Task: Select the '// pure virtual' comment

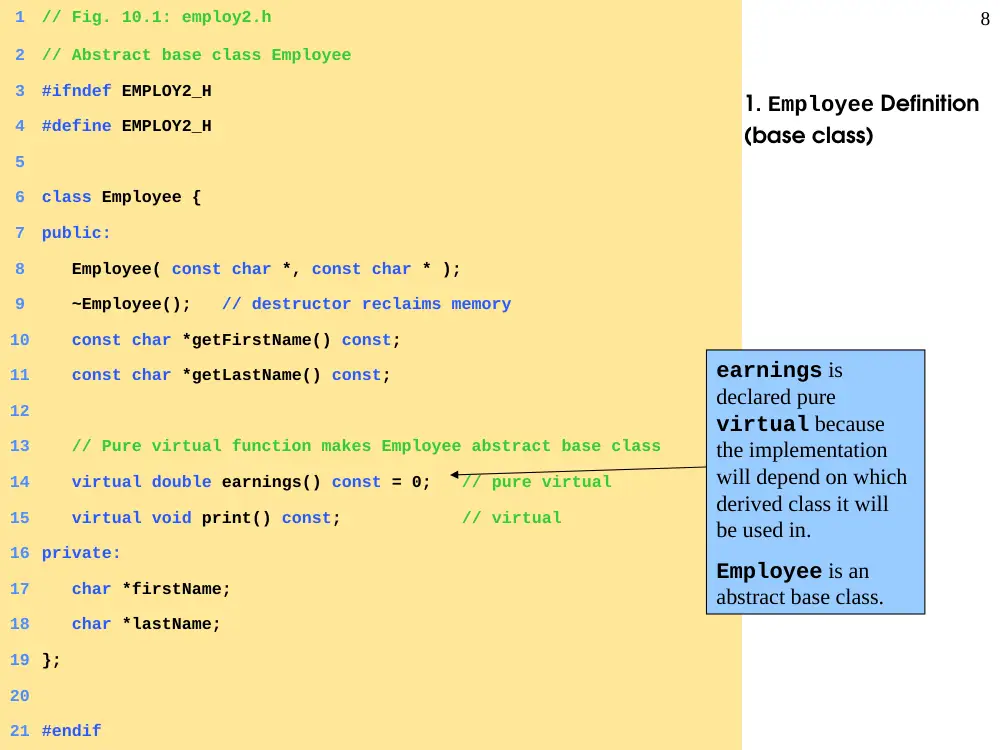Action: click(536, 482)
